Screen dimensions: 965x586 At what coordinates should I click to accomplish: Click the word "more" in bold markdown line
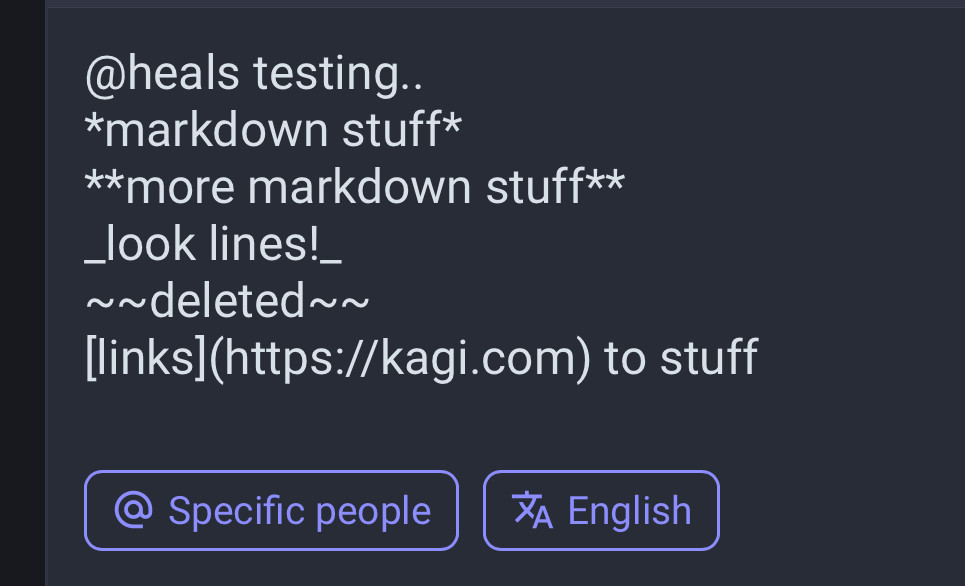[x=180, y=187]
